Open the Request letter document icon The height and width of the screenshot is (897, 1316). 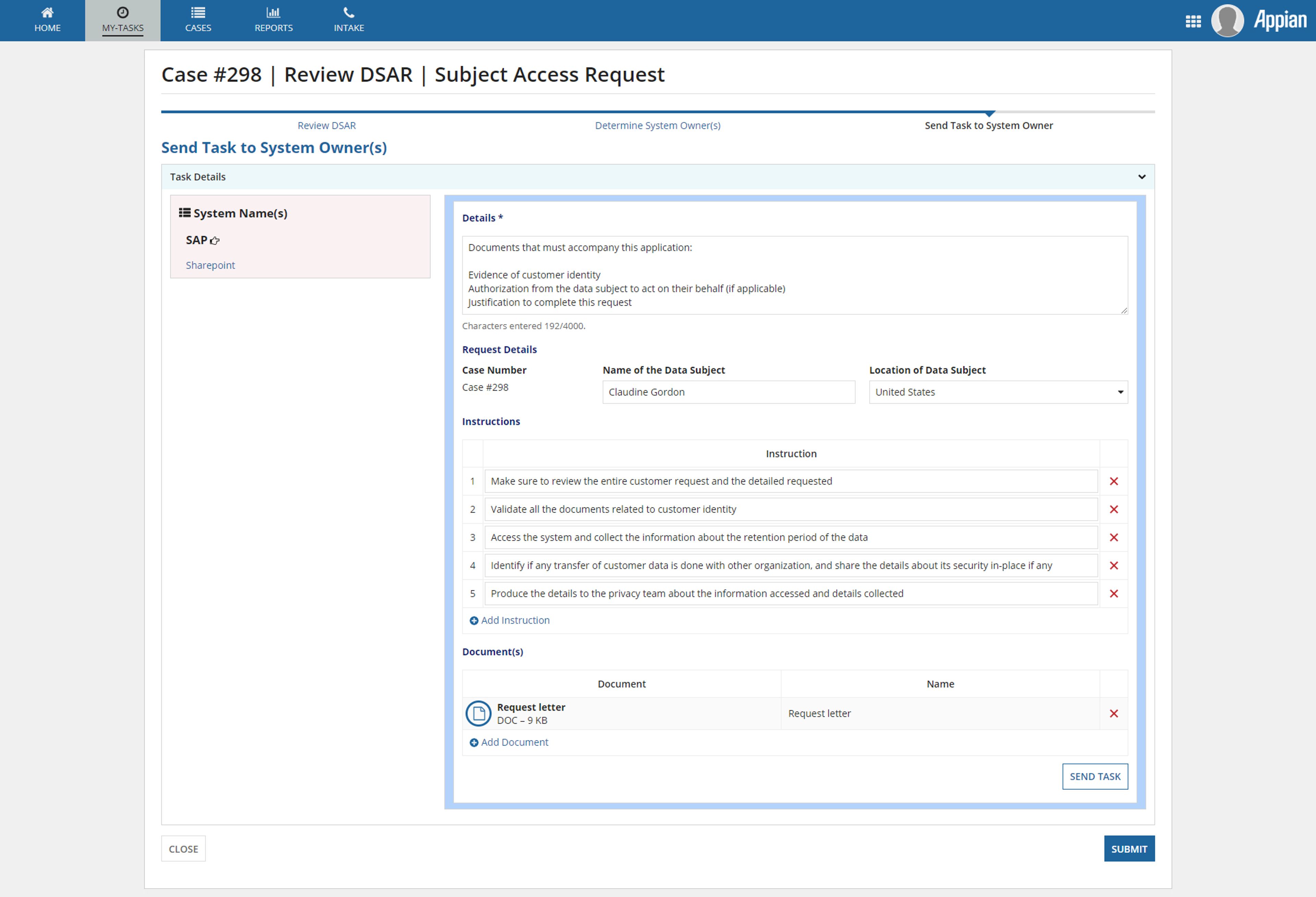tap(478, 713)
